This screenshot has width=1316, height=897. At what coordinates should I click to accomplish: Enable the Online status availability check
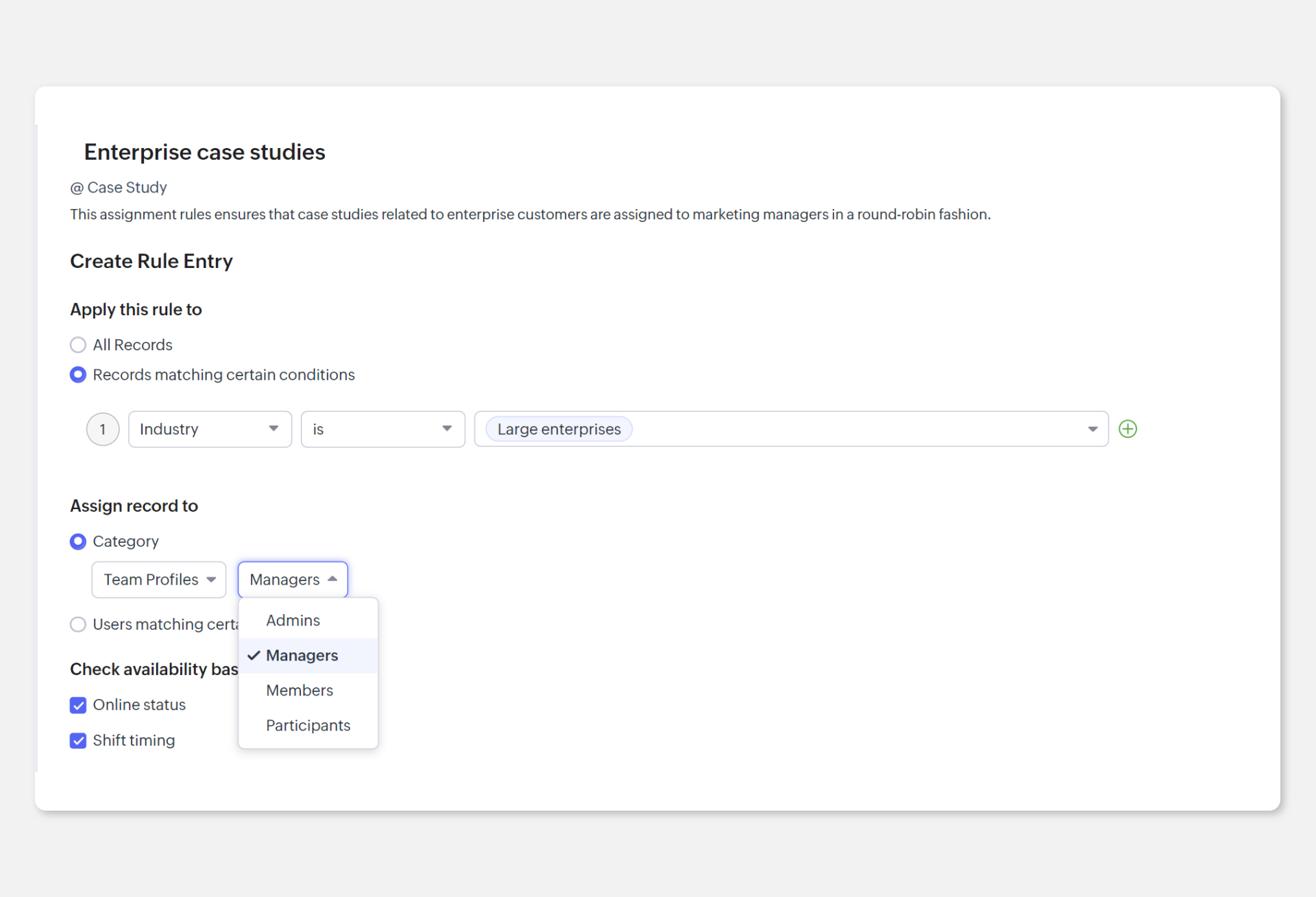pyautogui.click(x=79, y=704)
